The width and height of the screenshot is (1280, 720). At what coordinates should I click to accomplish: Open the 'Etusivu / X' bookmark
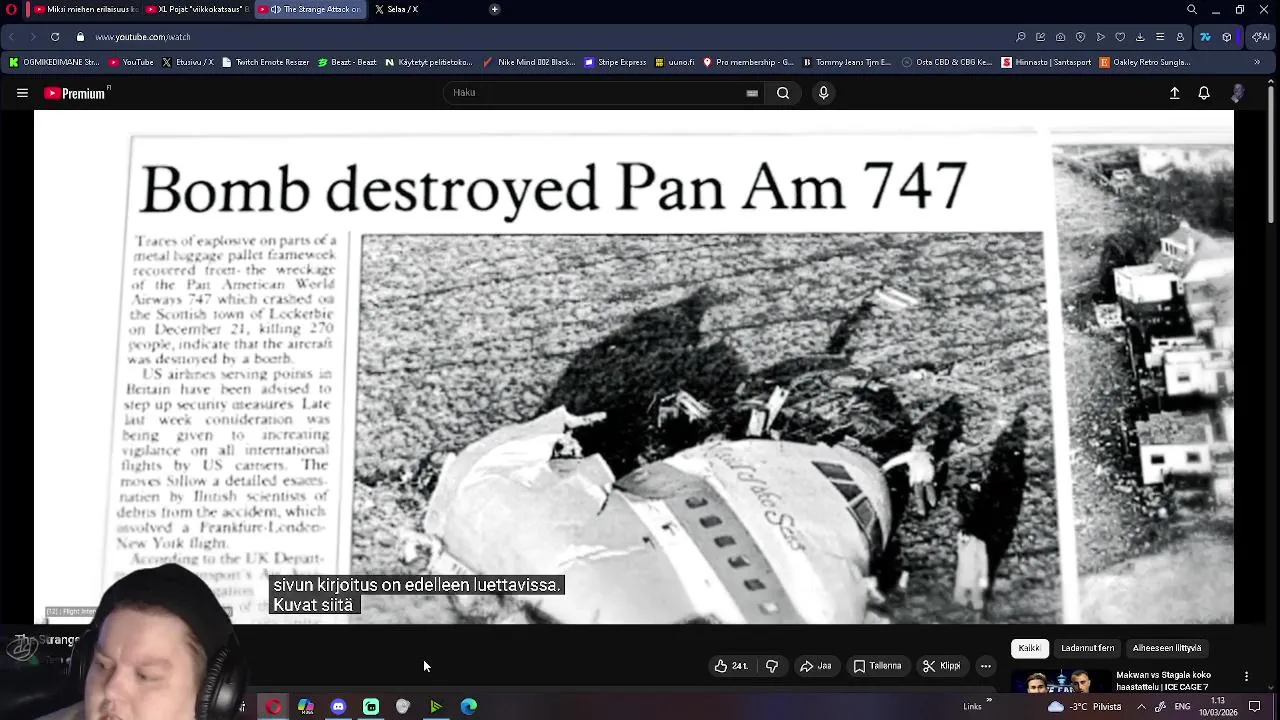point(187,62)
